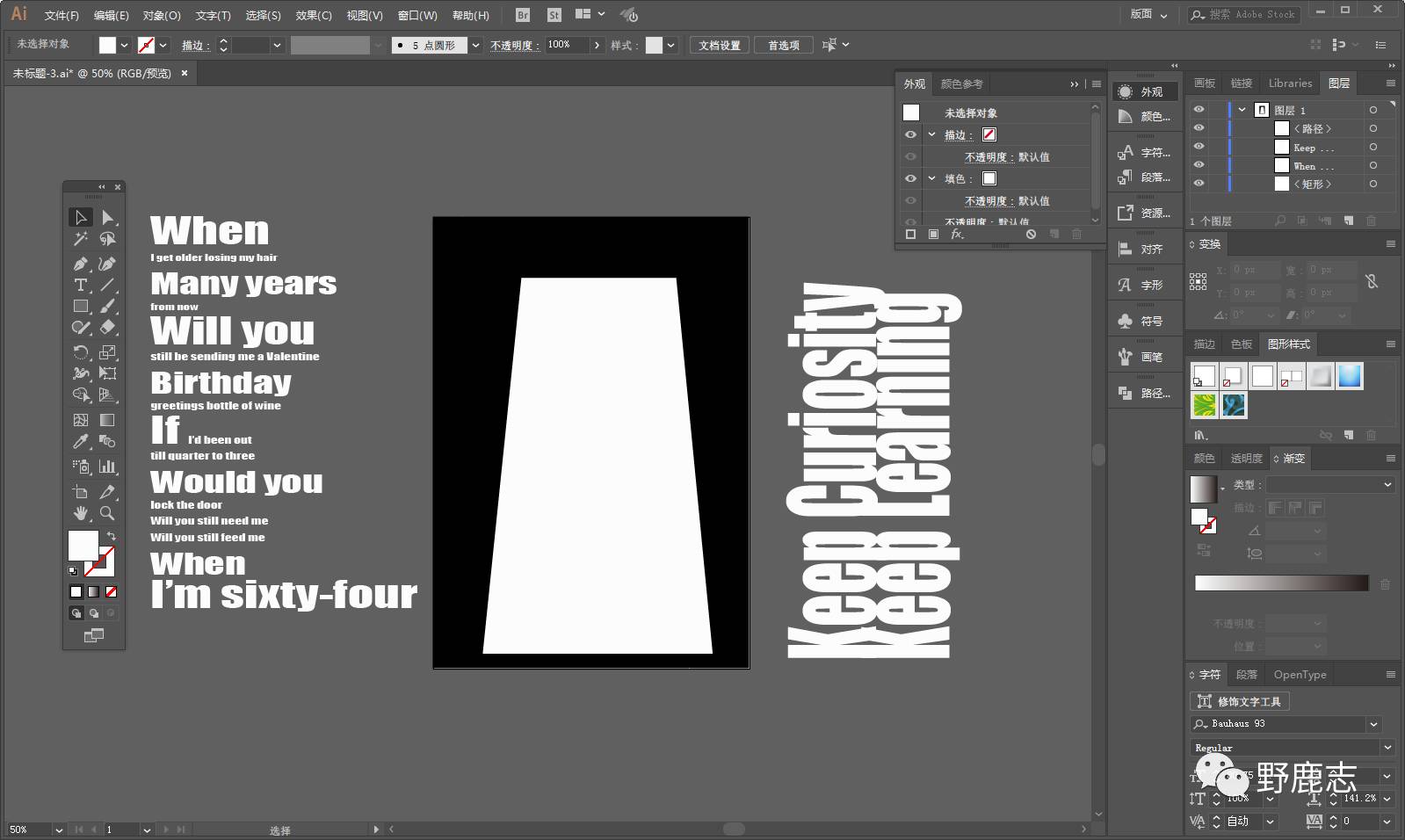Select the Rotate tool
This screenshot has height=840, width=1405.
[x=80, y=352]
